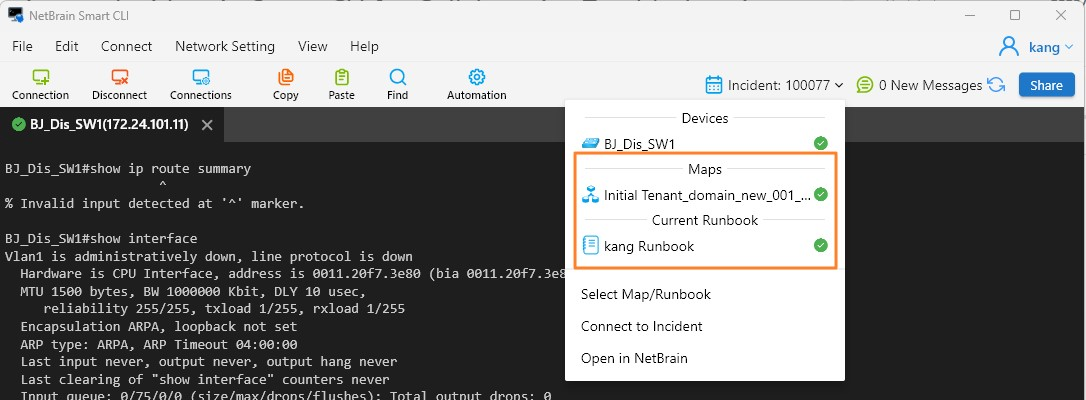Image resolution: width=1086 pixels, height=400 pixels.
Task: Click the 'Last input never' terminal line
Action: (208, 361)
